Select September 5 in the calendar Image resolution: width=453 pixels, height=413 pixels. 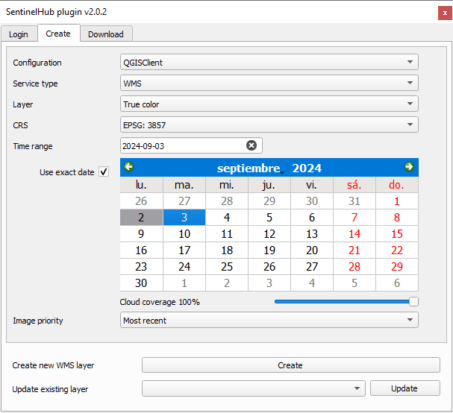click(x=269, y=217)
